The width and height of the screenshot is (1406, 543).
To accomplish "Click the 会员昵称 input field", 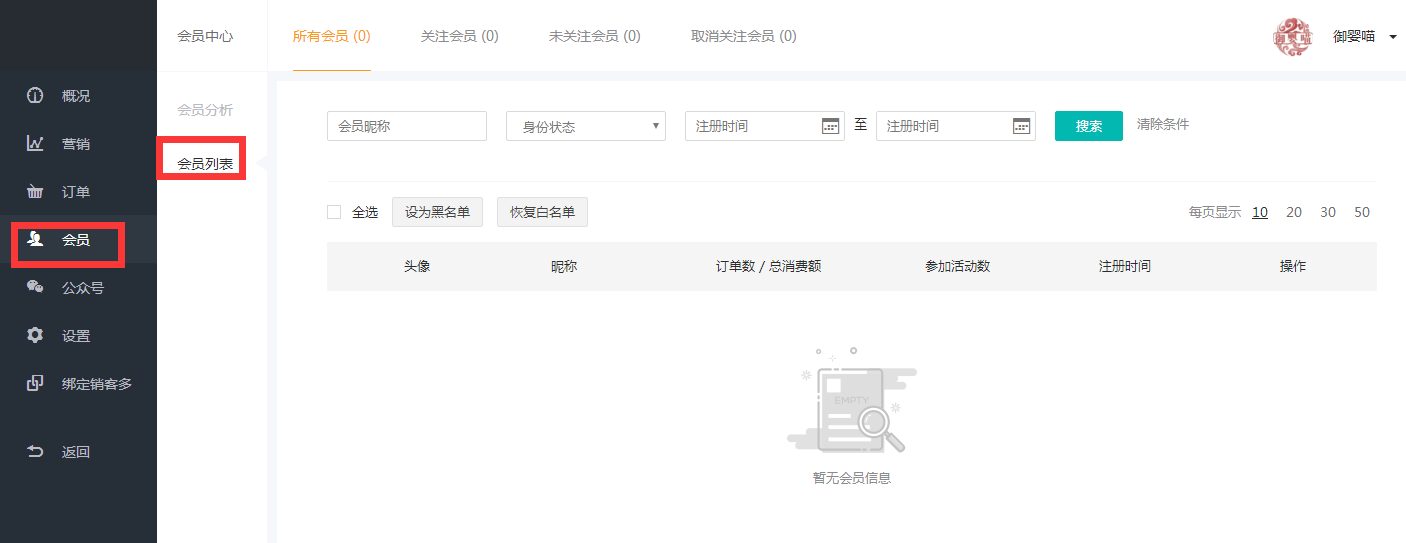I will click(x=406, y=126).
